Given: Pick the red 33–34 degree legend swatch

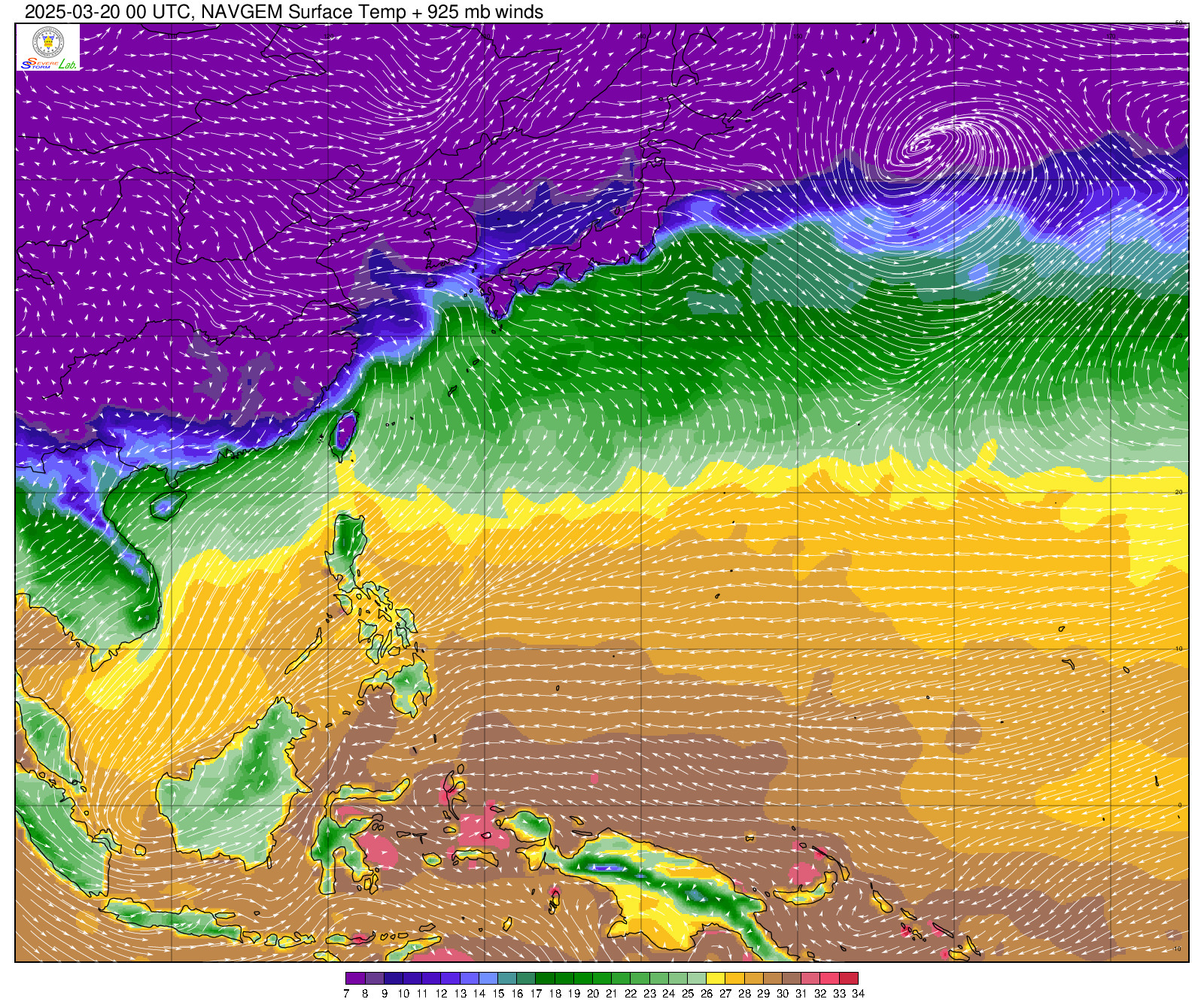Looking at the screenshot, I should [x=849, y=978].
